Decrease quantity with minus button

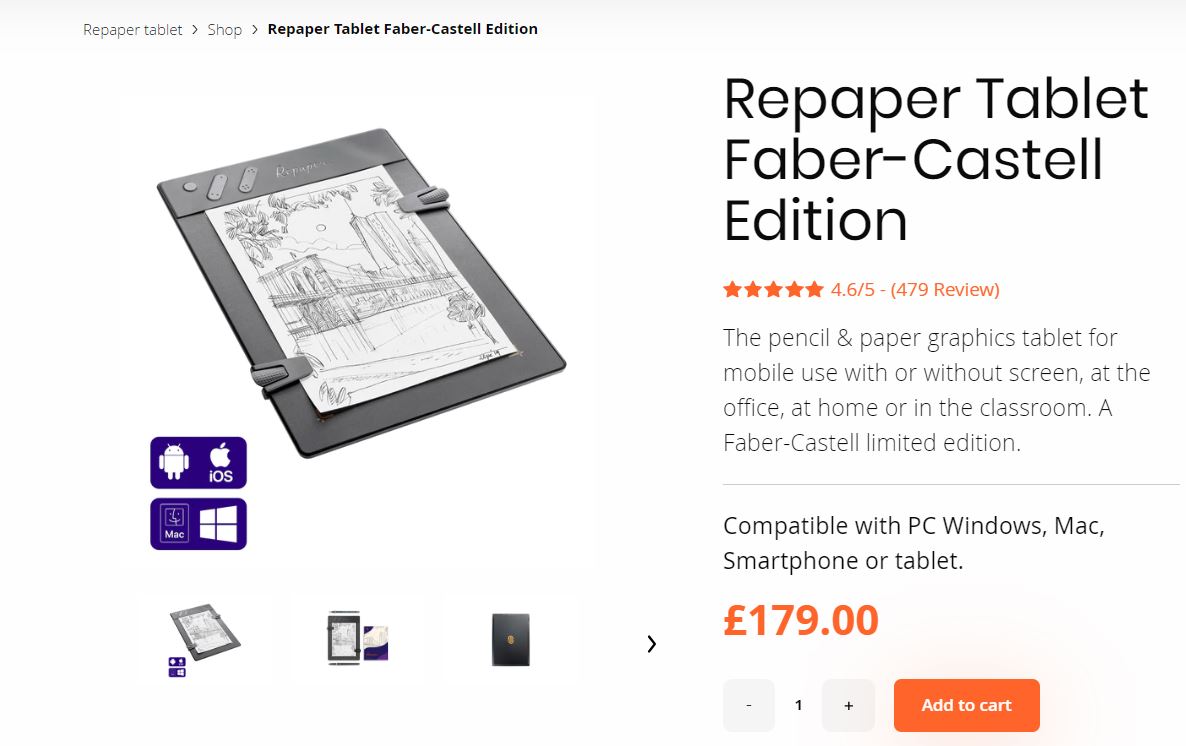(x=749, y=705)
